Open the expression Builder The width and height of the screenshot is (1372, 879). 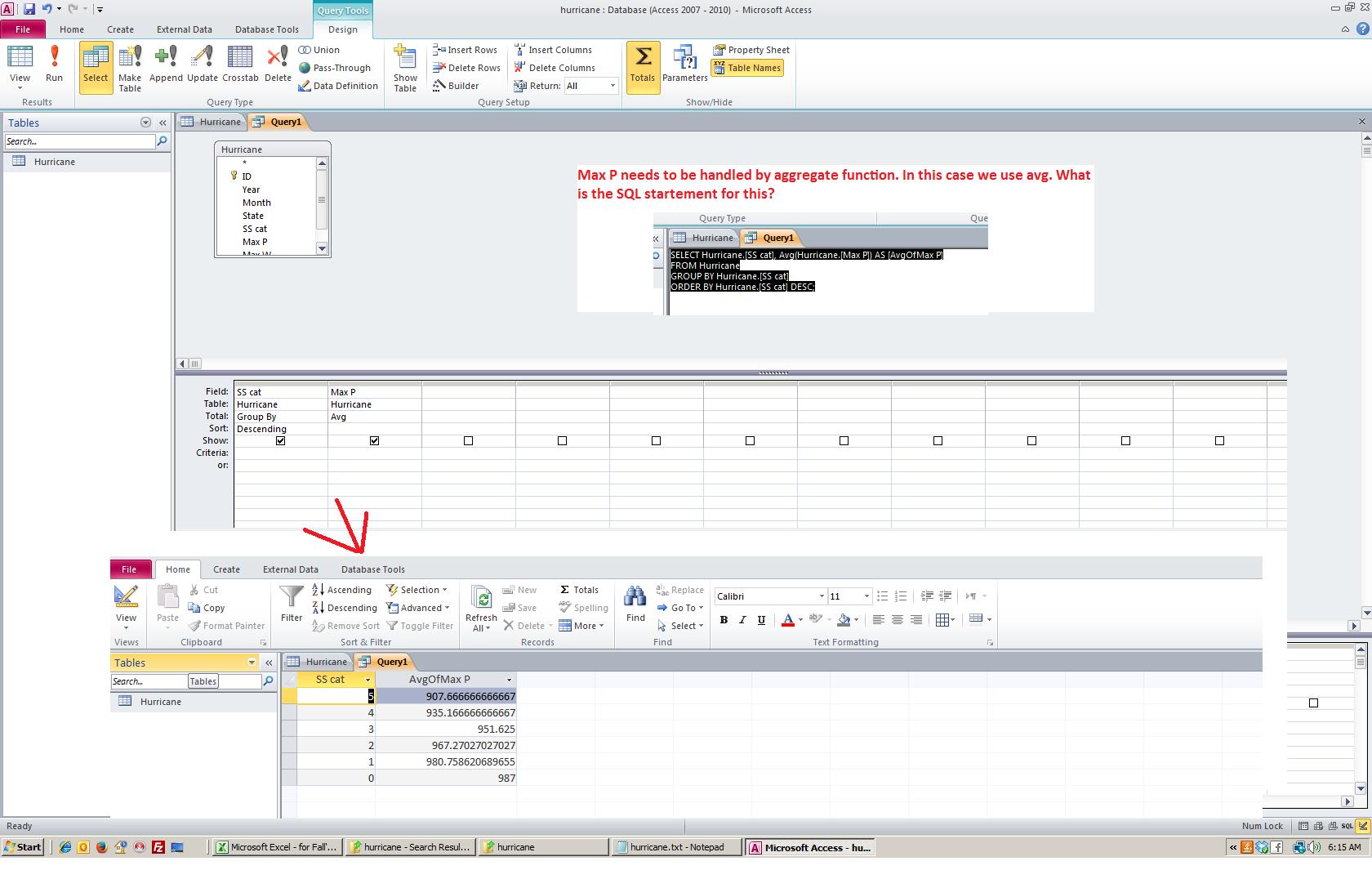pos(456,86)
